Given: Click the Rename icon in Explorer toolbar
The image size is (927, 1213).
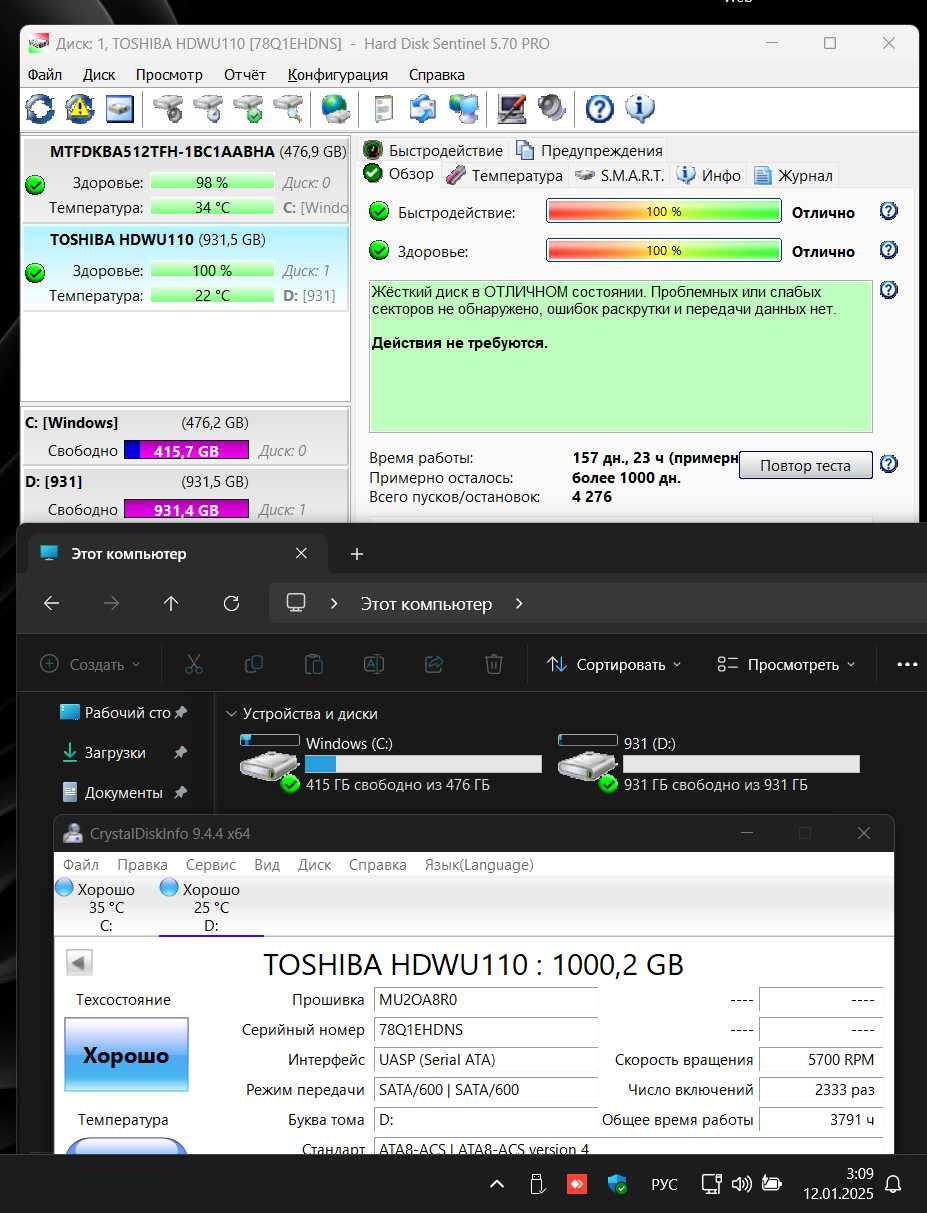Looking at the screenshot, I should pos(374,664).
